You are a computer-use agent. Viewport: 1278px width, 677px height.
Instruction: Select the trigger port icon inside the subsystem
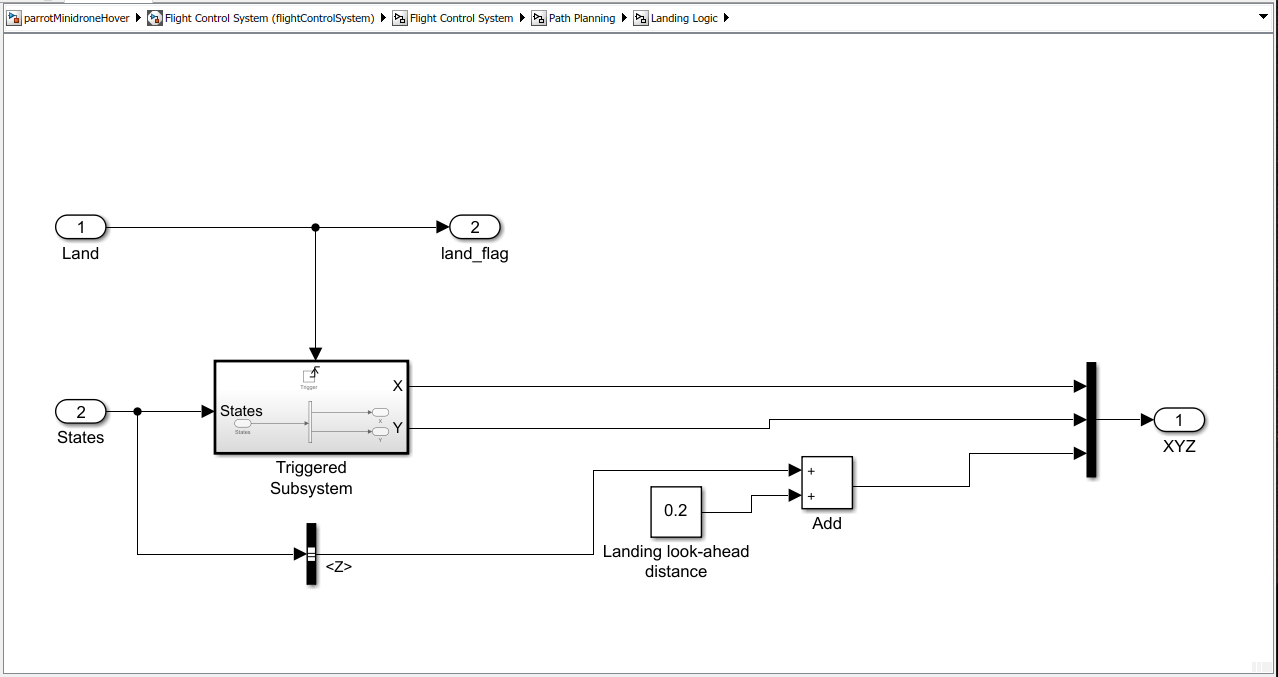click(x=309, y=378)
